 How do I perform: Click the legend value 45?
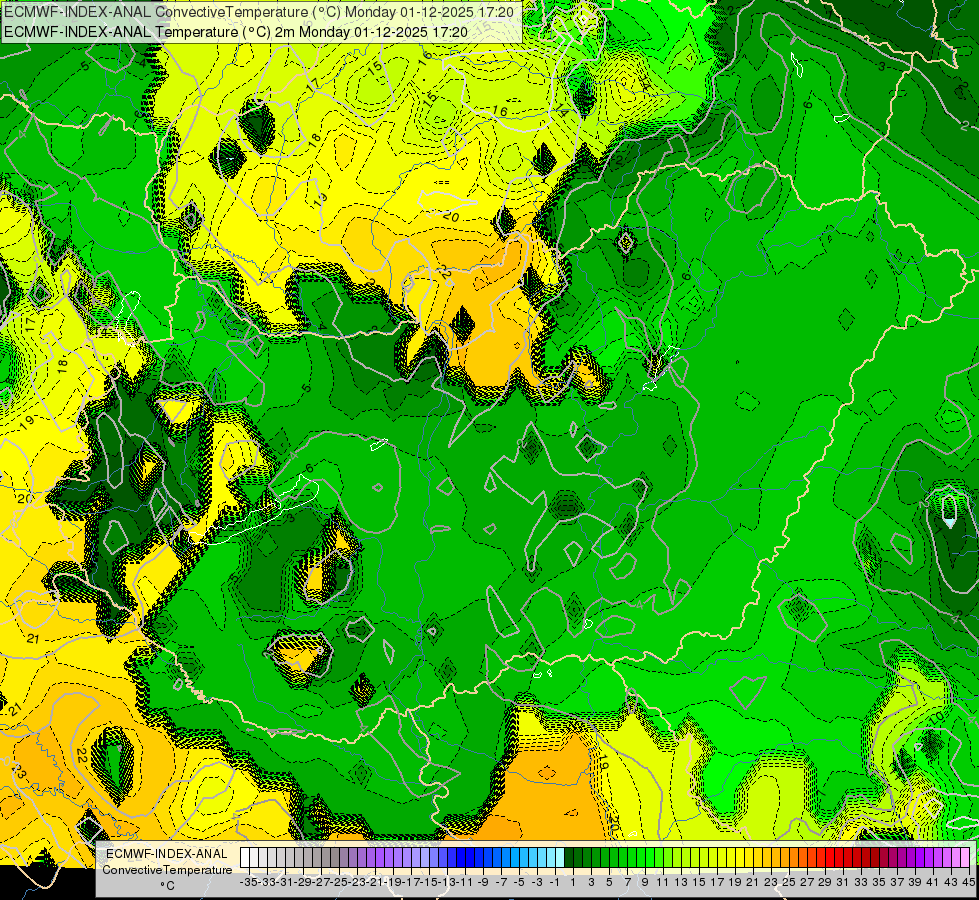pos(968,882)
